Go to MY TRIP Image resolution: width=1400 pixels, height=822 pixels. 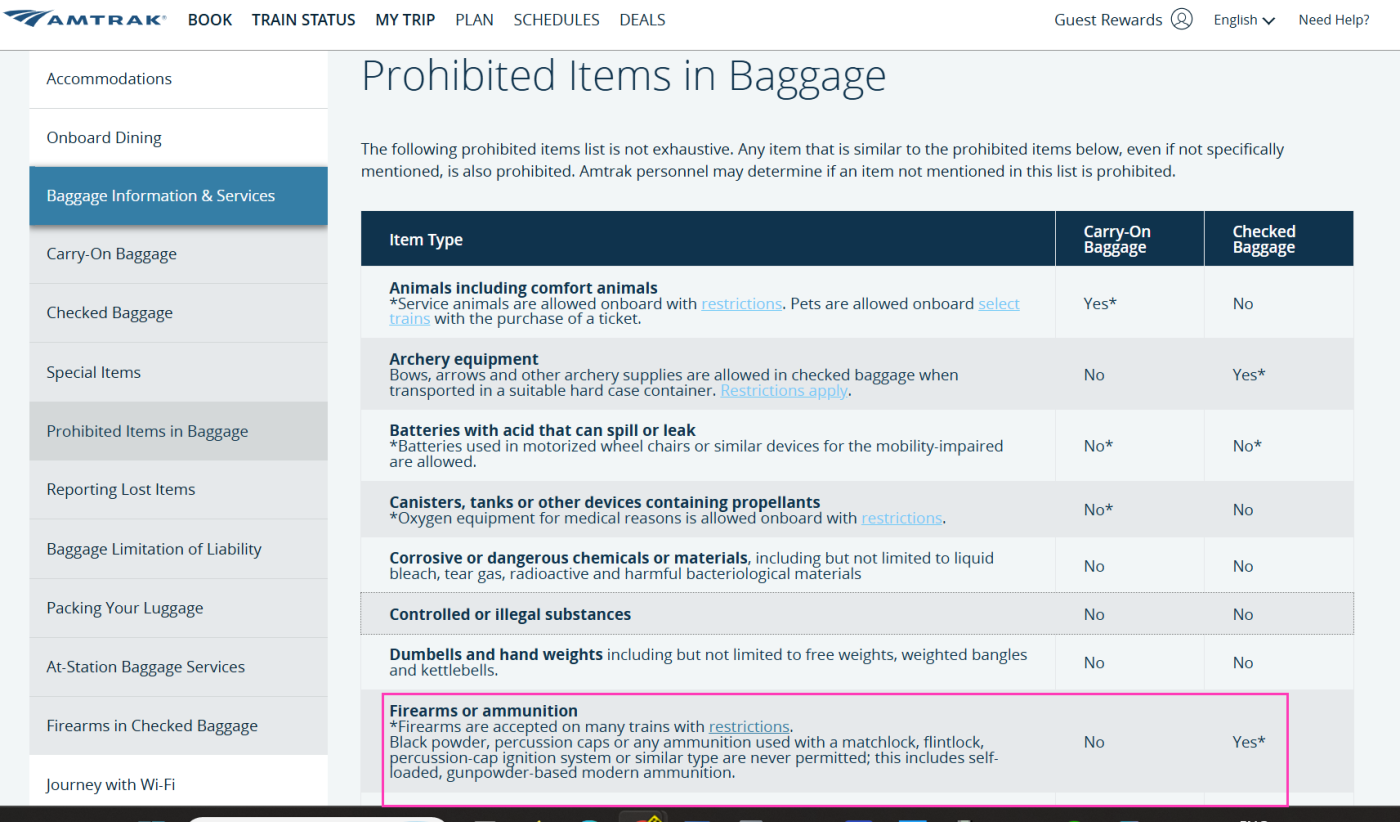(405, 20)
